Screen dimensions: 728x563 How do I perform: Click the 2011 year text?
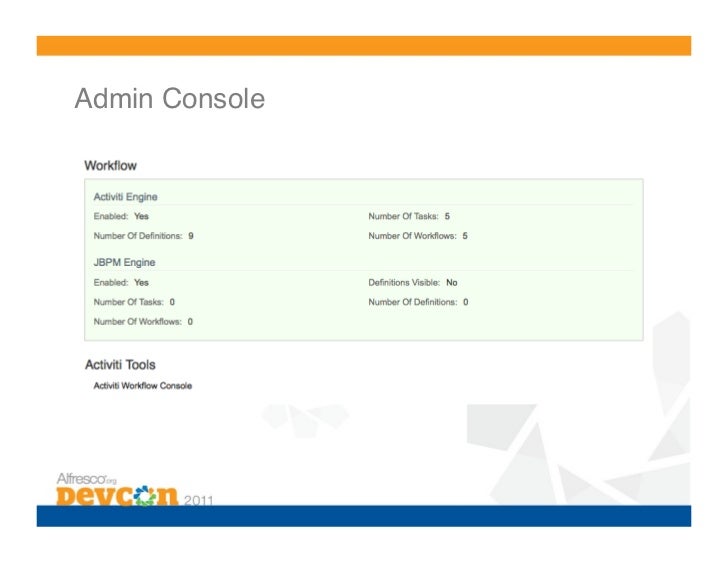[199, 500]
